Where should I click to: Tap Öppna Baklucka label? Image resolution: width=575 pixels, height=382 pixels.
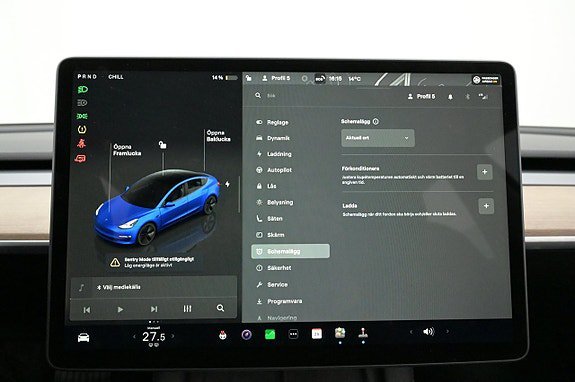(x=219, y=136)
